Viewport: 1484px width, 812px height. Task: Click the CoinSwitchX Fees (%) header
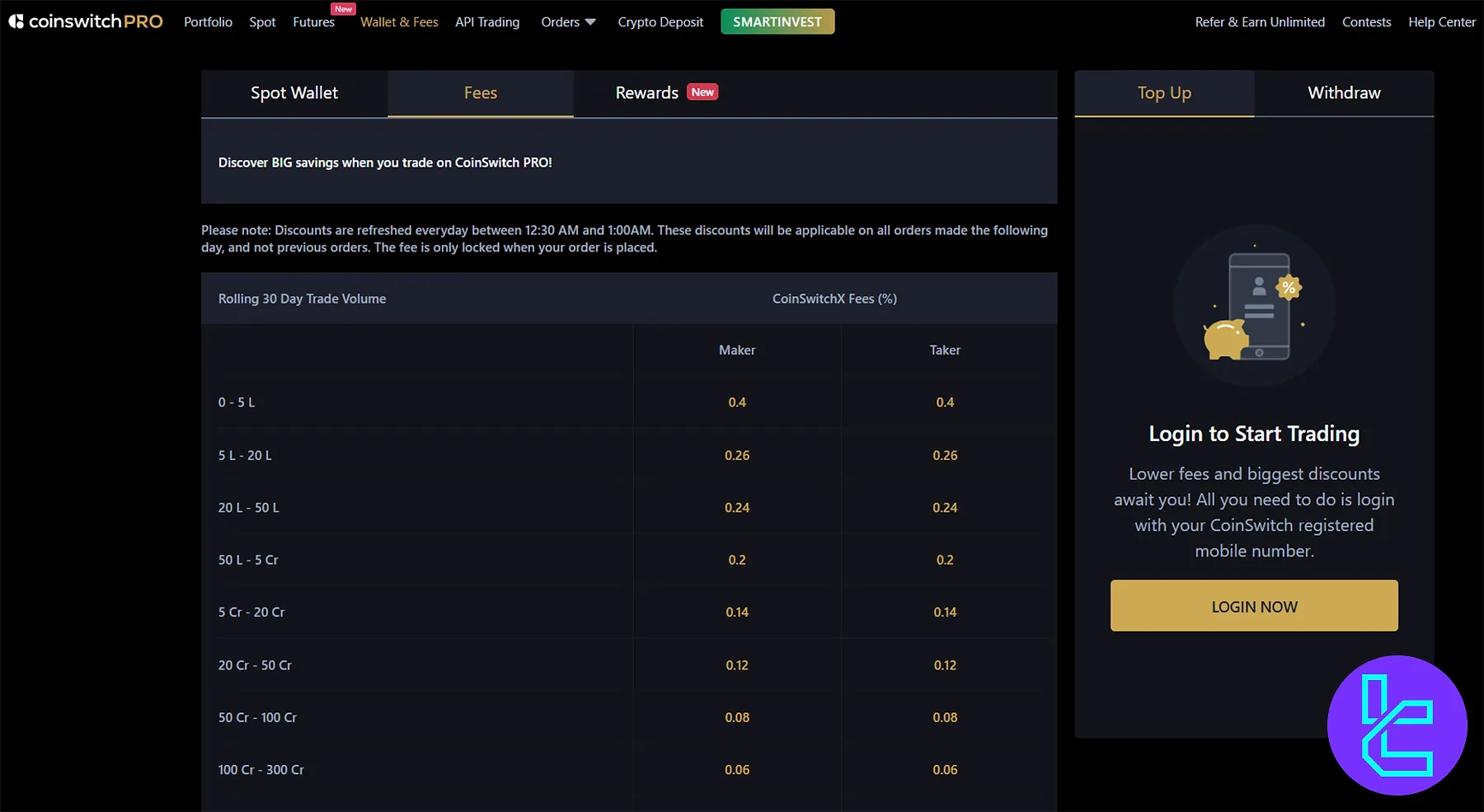click(834, 298)
